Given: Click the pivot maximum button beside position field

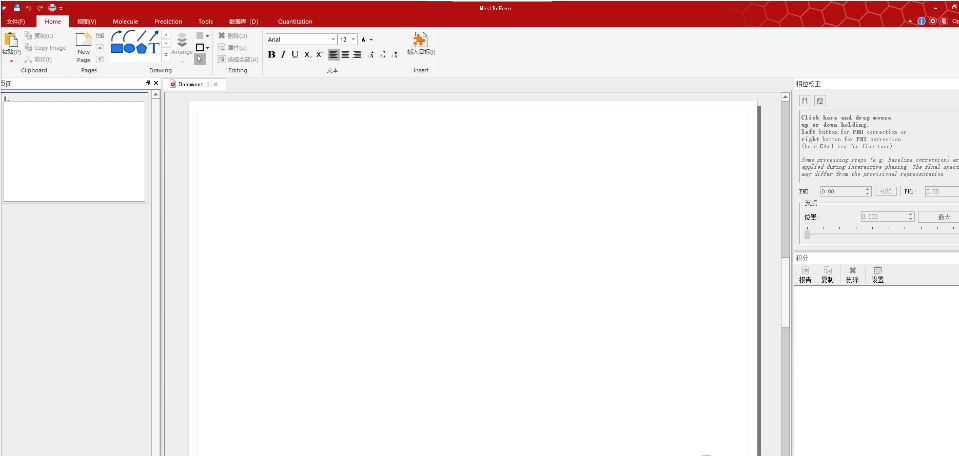Looking at the screenshot, I should pos(944,217).
